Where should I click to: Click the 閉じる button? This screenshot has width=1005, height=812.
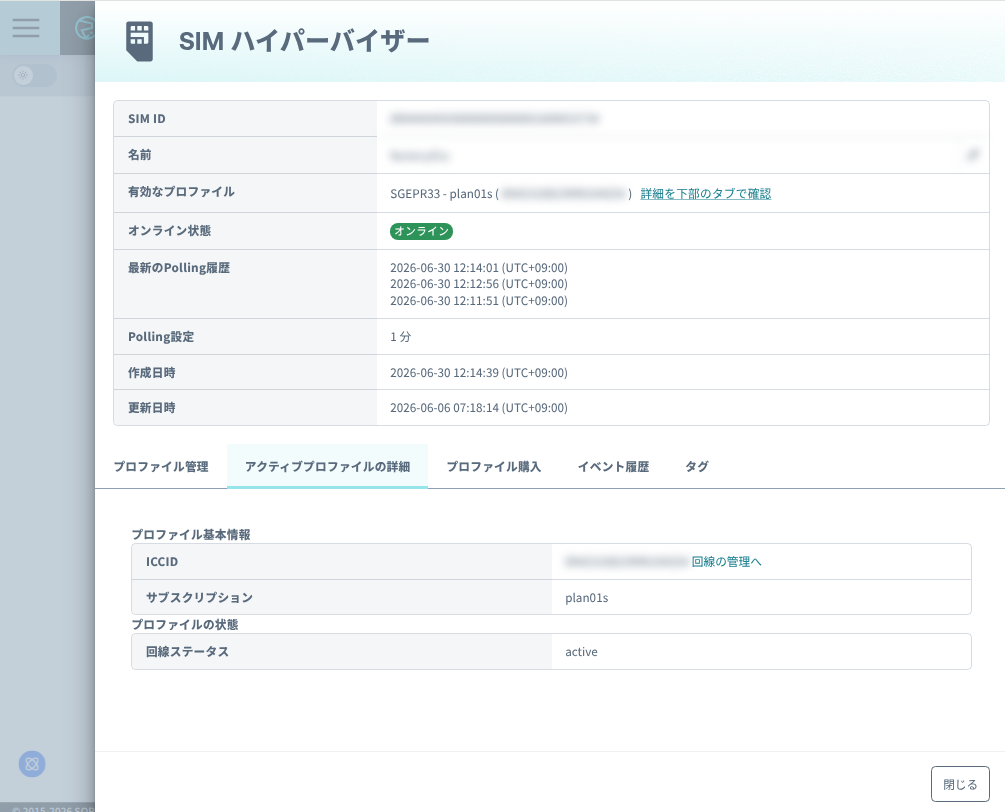coord(960,784)
